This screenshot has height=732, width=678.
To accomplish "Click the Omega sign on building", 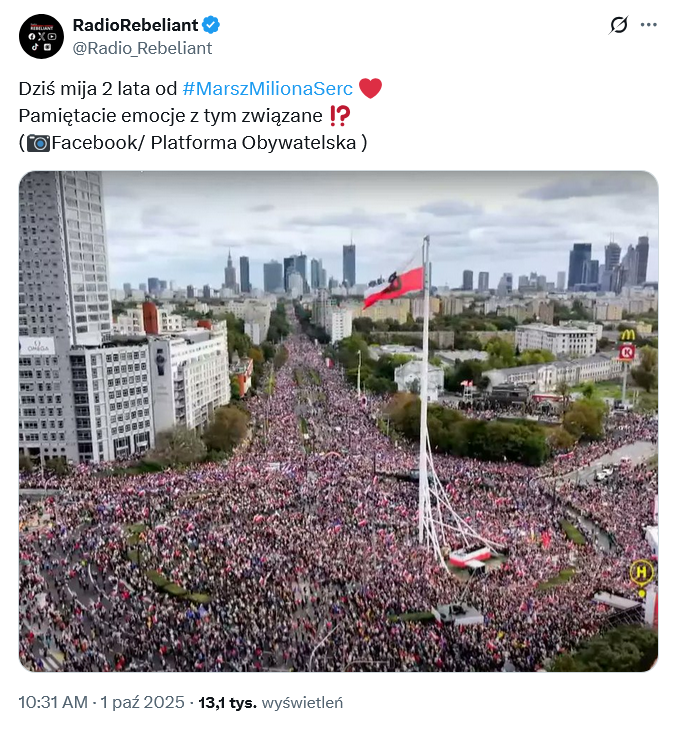I will (37, 346).
